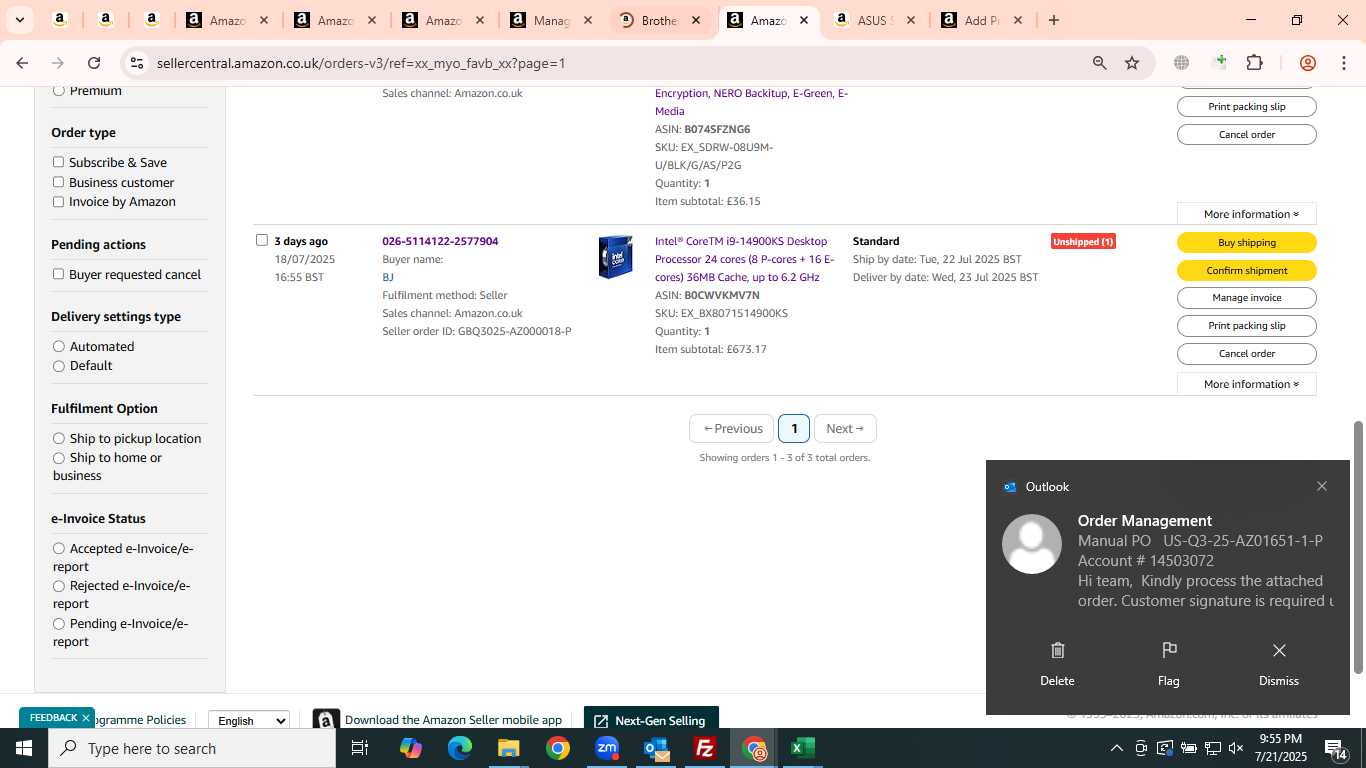Open site information icon in address bar
The image size is (1366, 768).
coord(137,63)
